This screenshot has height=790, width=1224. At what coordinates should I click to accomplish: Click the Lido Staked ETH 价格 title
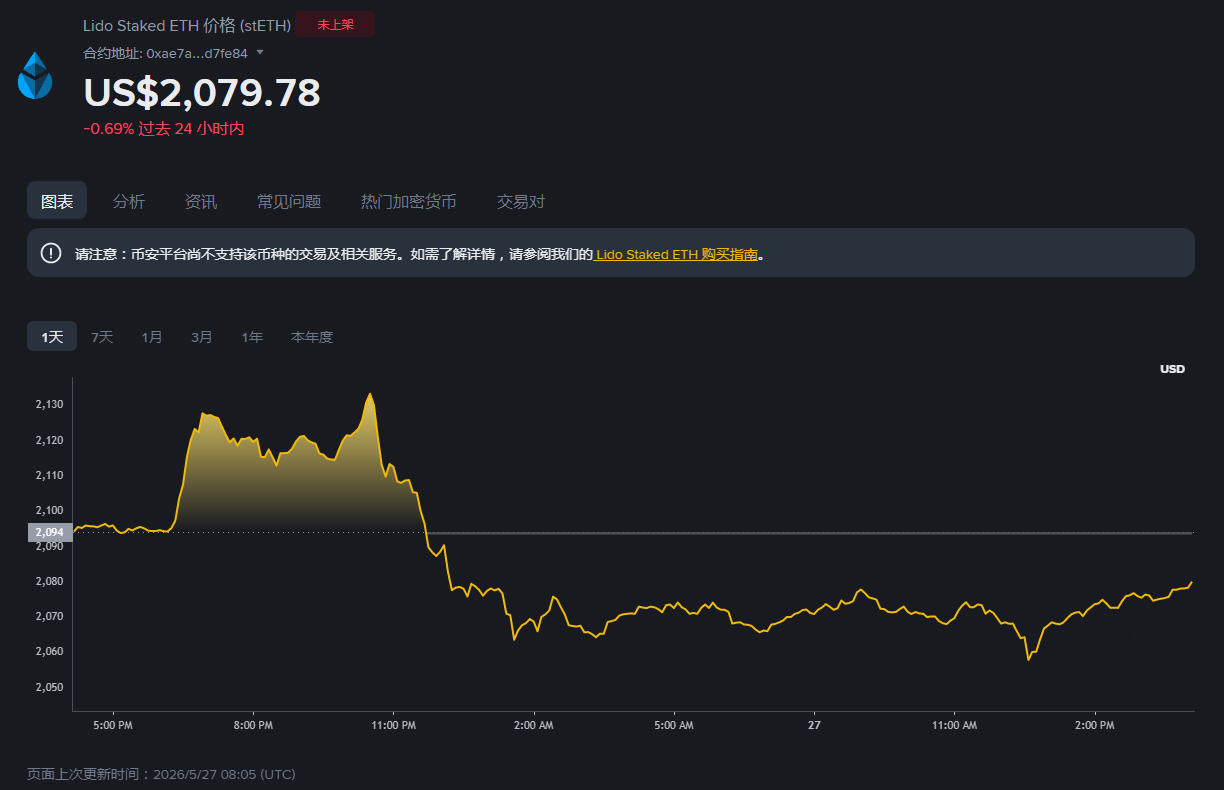[x=187, y=25]
